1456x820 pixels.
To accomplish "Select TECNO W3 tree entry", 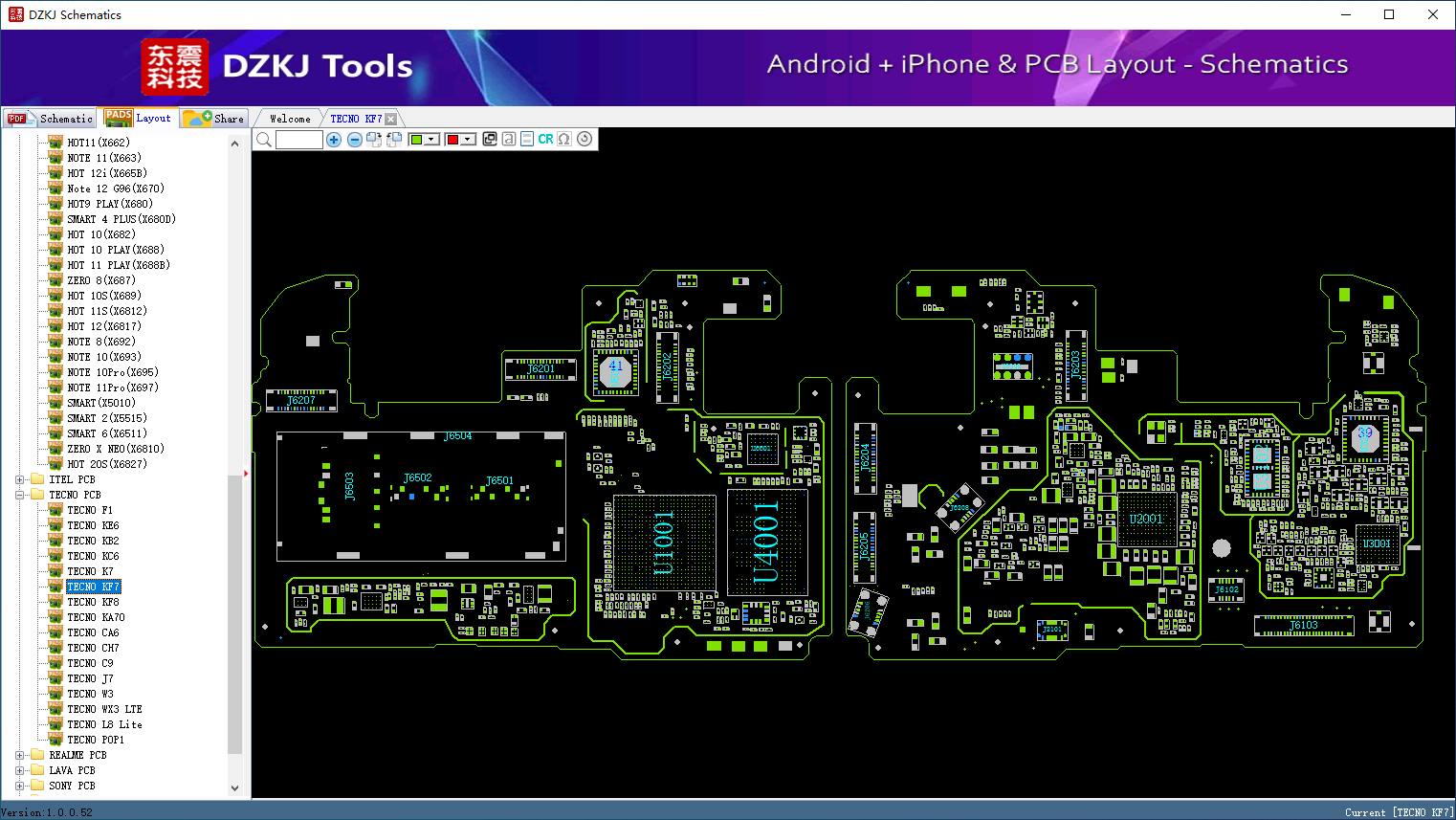I will point(90,694).
